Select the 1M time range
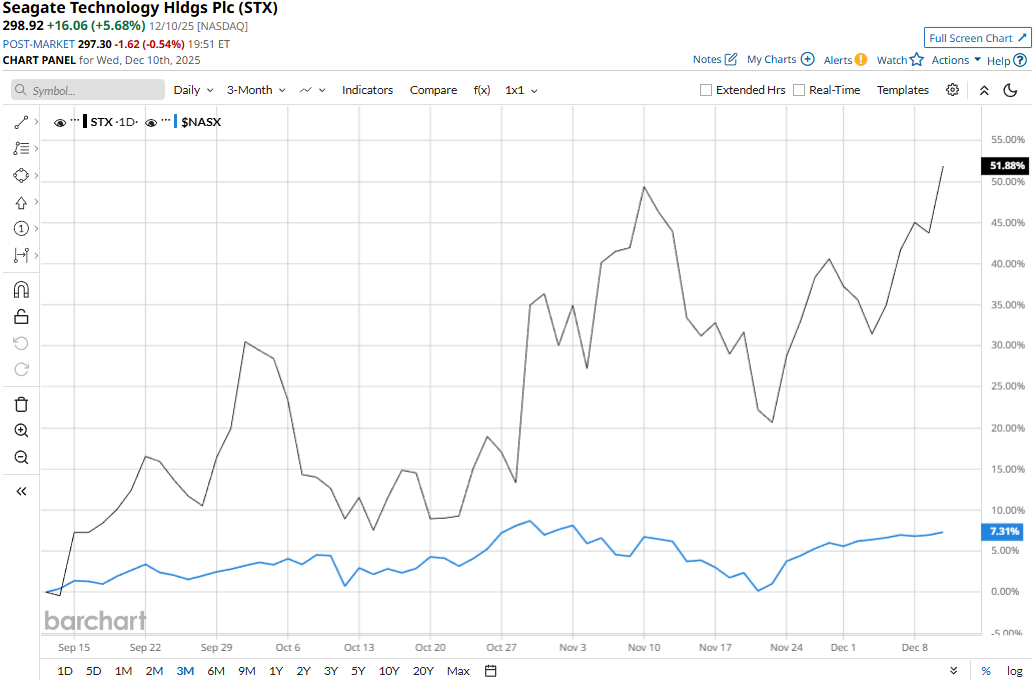Image resolution: width=1033 pixels, height=680 pixels. point(123,671)
